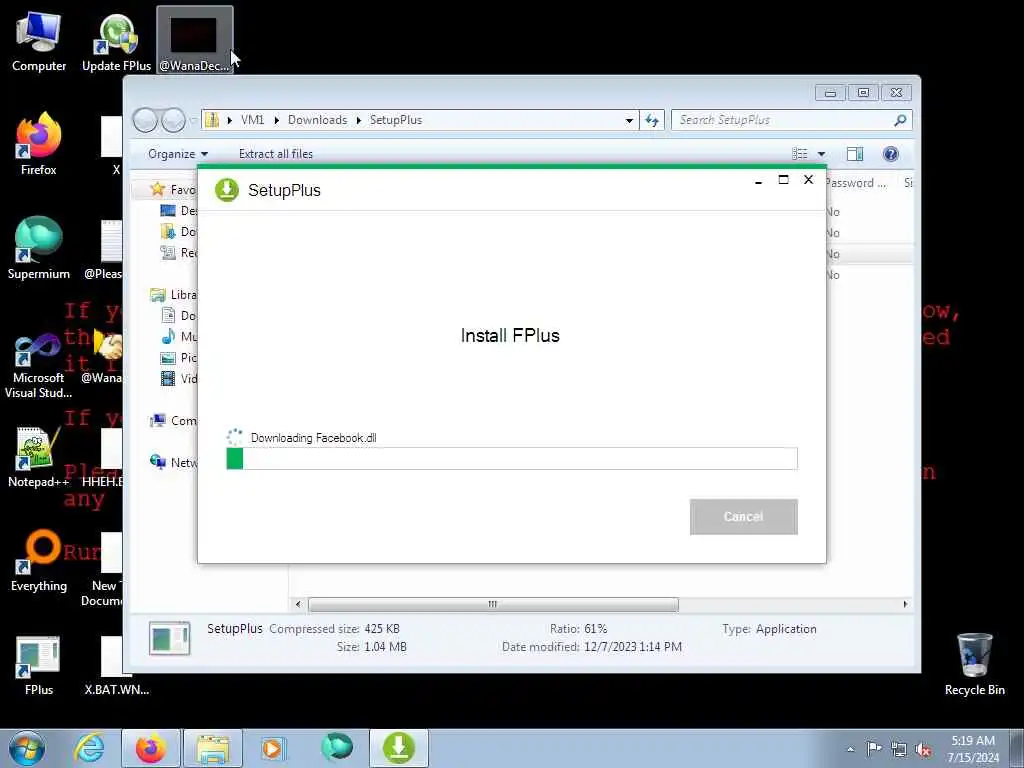Click the Explorer refresh button
This screenshot has width=1024, height=768.
[652, 120]
